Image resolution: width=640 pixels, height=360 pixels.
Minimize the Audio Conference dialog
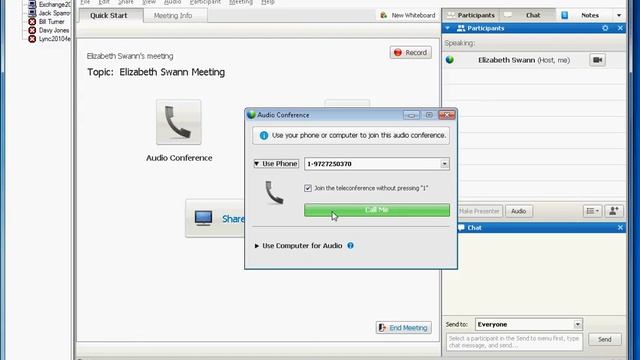tap(411, 115)
